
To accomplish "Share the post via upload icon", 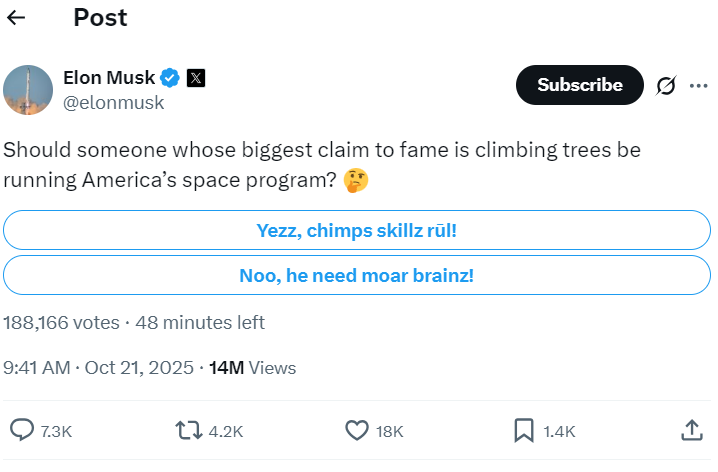I will [x=691, y=431].
